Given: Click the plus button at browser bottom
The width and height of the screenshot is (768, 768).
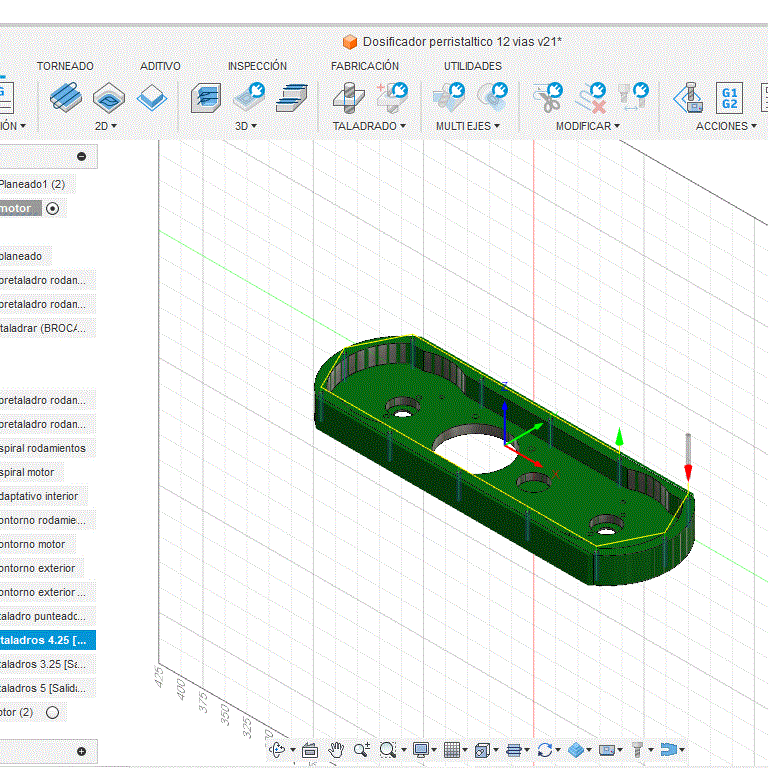Looking at the screenshot, I should pyautogui.click(x=82, y=751).
